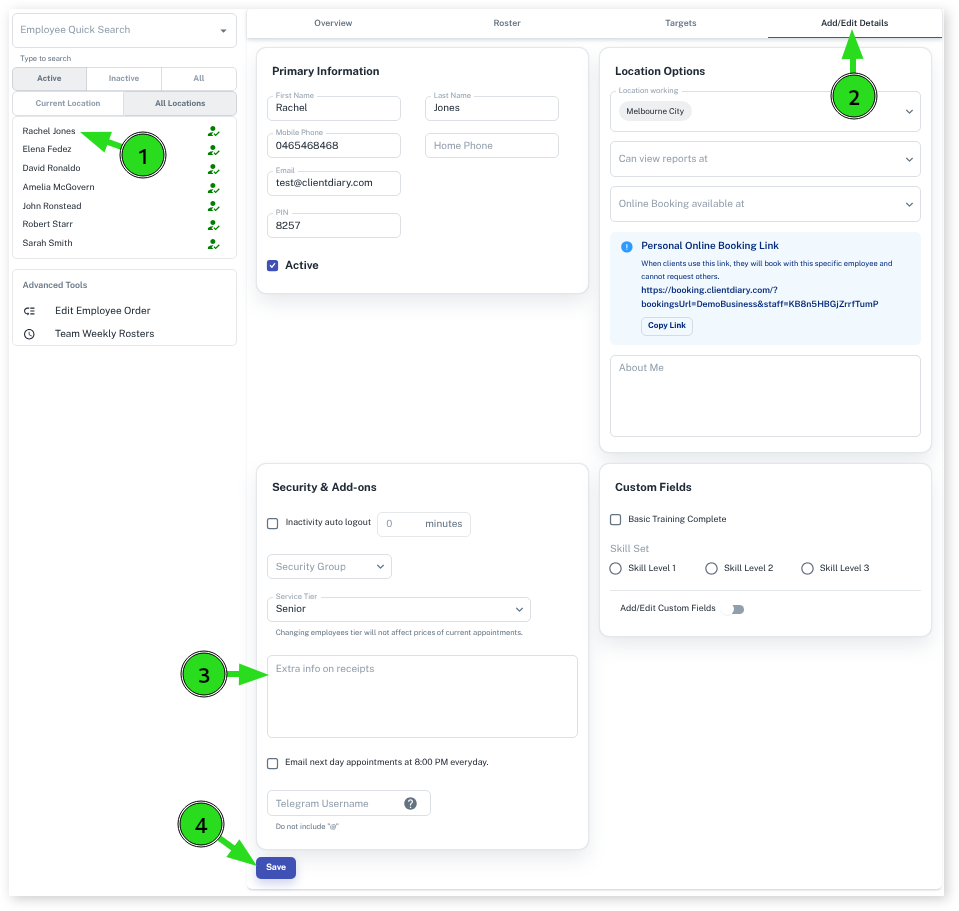Select the Skill Level 2 radio button
Screen dimensions: 959x911
click(711, 569)
